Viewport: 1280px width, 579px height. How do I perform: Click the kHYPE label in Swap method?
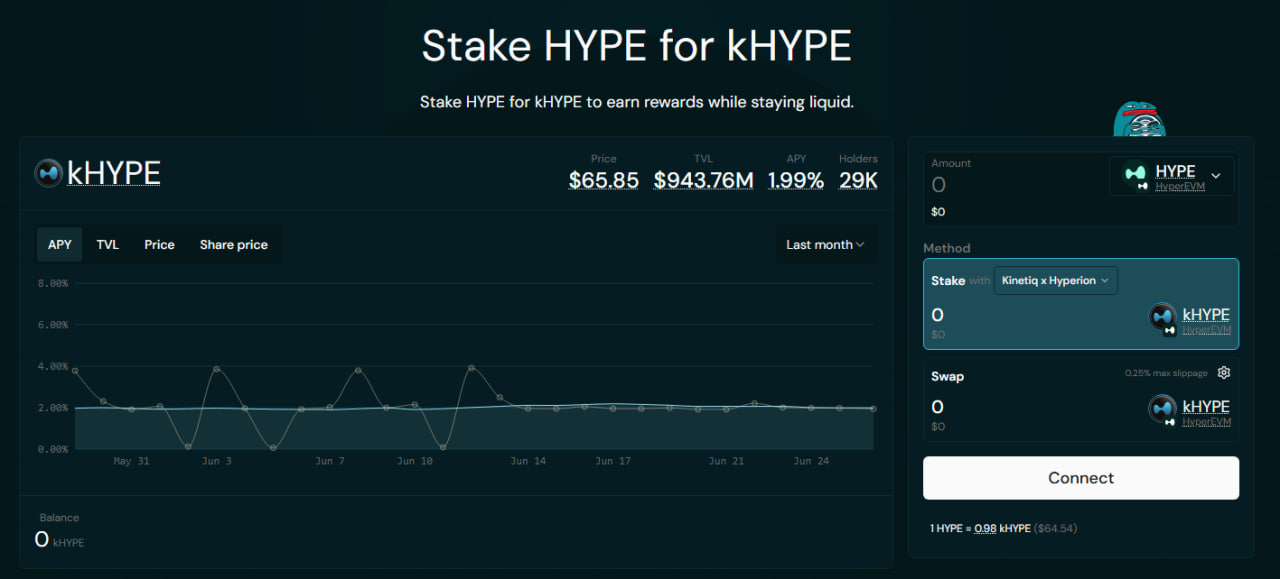[x=1206, y=406]
